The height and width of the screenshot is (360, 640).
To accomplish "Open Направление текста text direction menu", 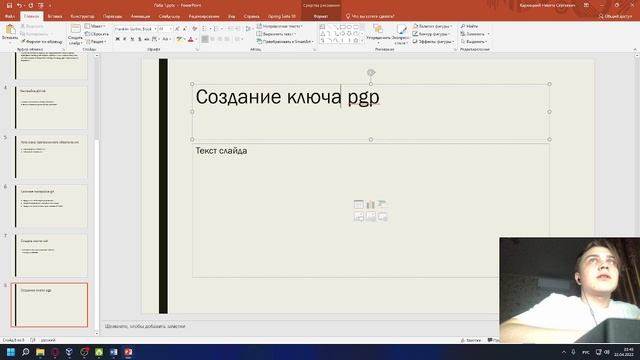I will pyautogui.click(x=280, y=26).
